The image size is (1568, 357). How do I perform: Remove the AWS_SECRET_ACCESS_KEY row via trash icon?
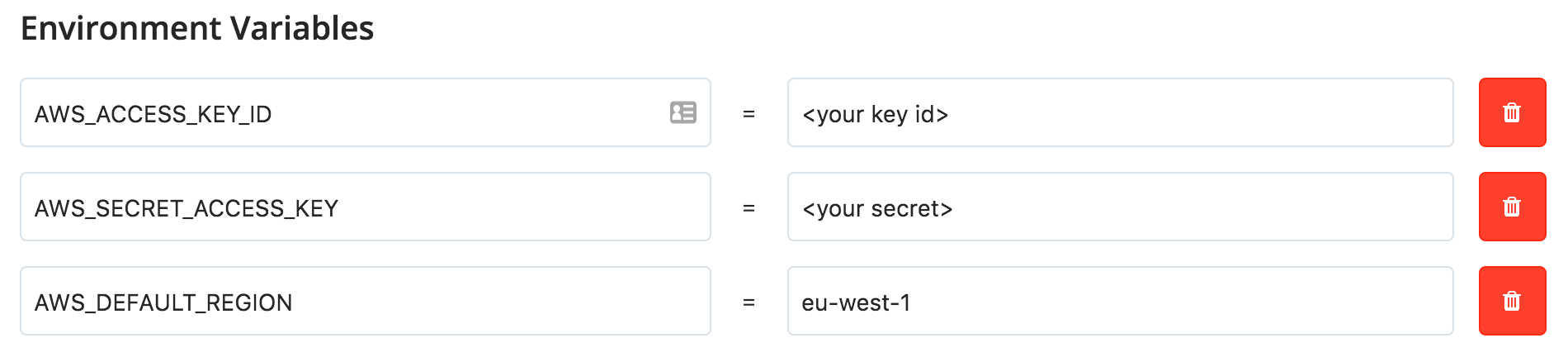1512,207
